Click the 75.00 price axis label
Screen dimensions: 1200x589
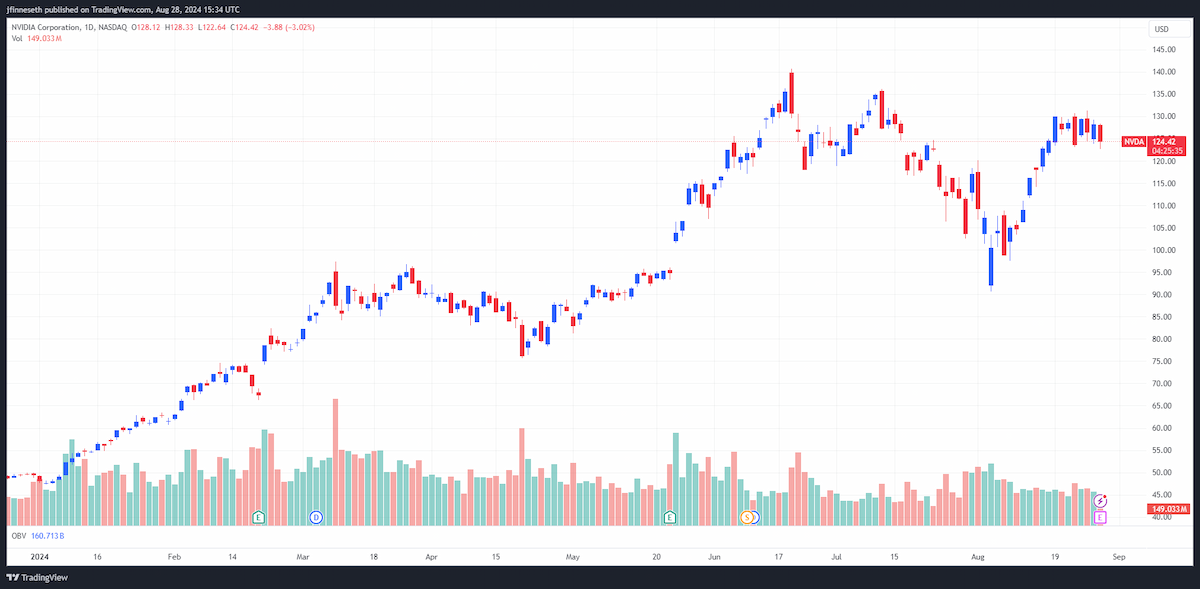pos(1164,361)
